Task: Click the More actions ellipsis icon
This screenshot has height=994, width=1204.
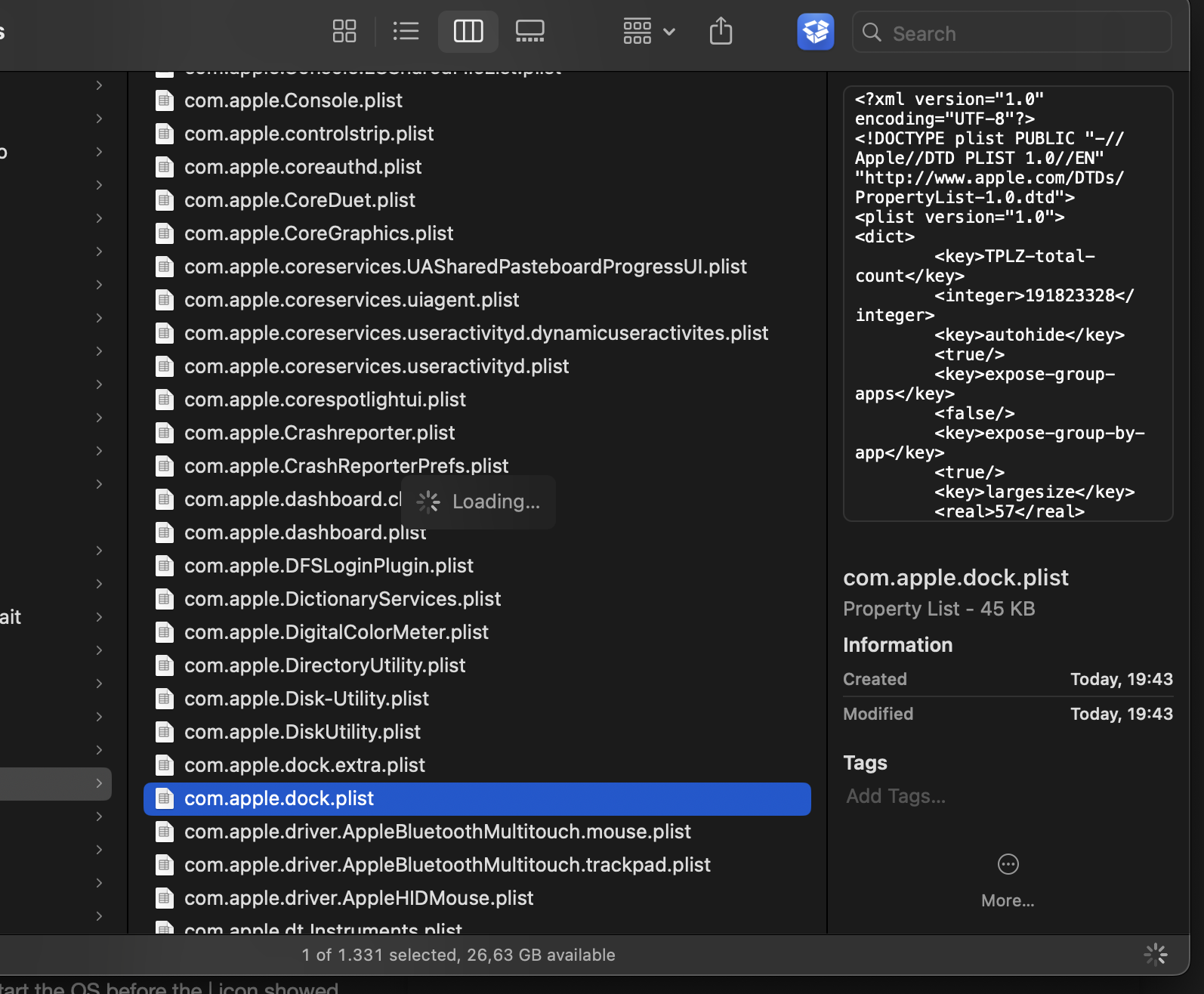Action: [1008, 864]
